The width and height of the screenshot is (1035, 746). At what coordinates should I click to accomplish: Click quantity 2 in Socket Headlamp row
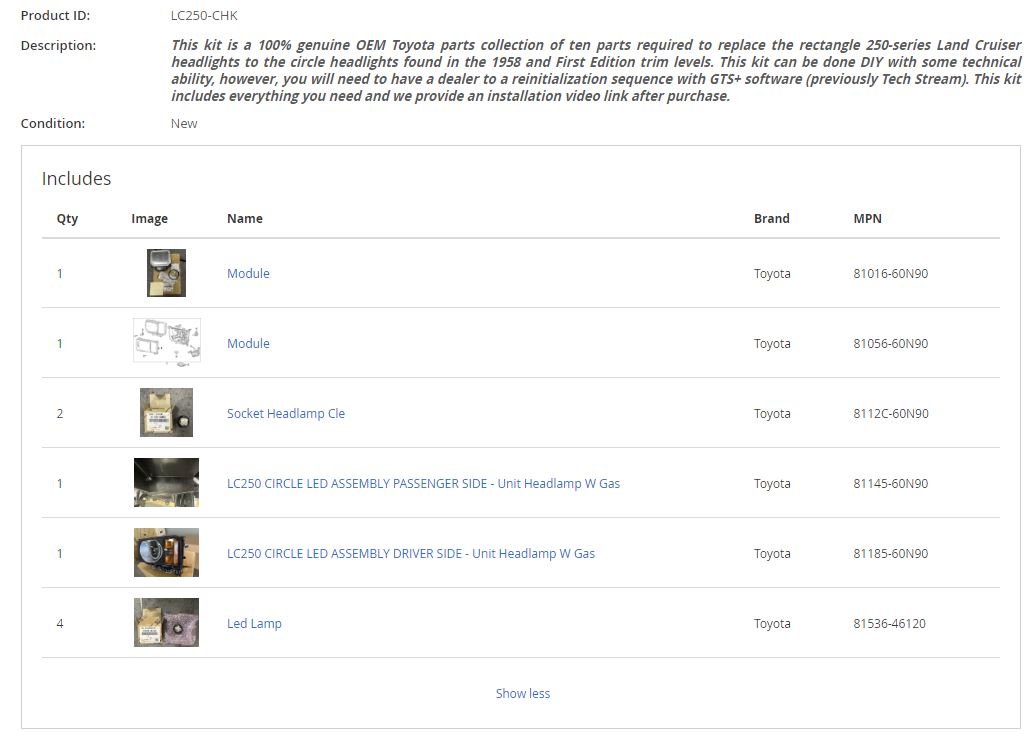click(60, 413)
